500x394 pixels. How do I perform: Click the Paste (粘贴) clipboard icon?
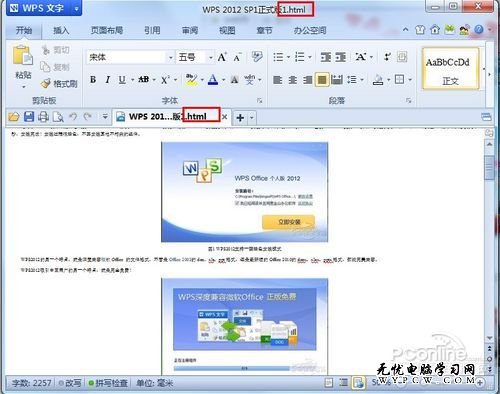pos(23,55)
